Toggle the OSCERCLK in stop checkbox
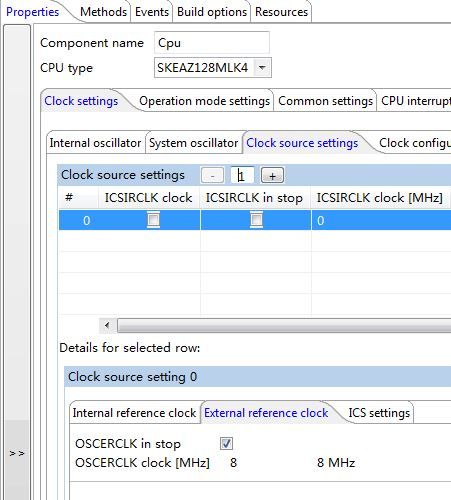Image resolution: width=451 pixels, height=500 pixels. coord(226,443)
